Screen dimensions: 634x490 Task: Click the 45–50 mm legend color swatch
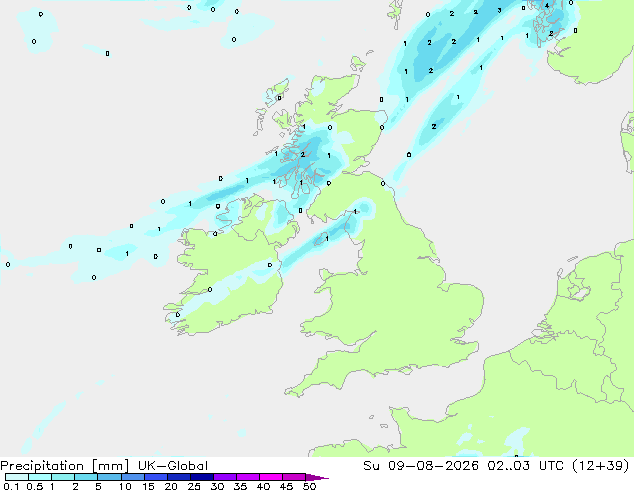coord(293,477)
